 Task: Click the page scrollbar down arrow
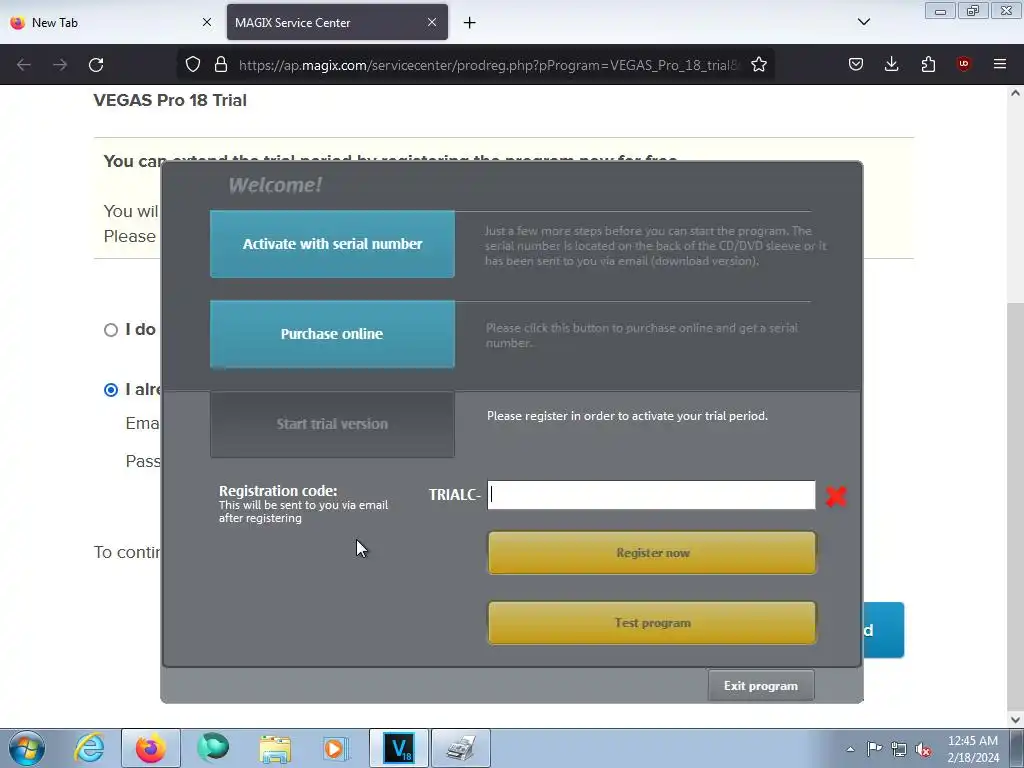[x=1015, y=720]
